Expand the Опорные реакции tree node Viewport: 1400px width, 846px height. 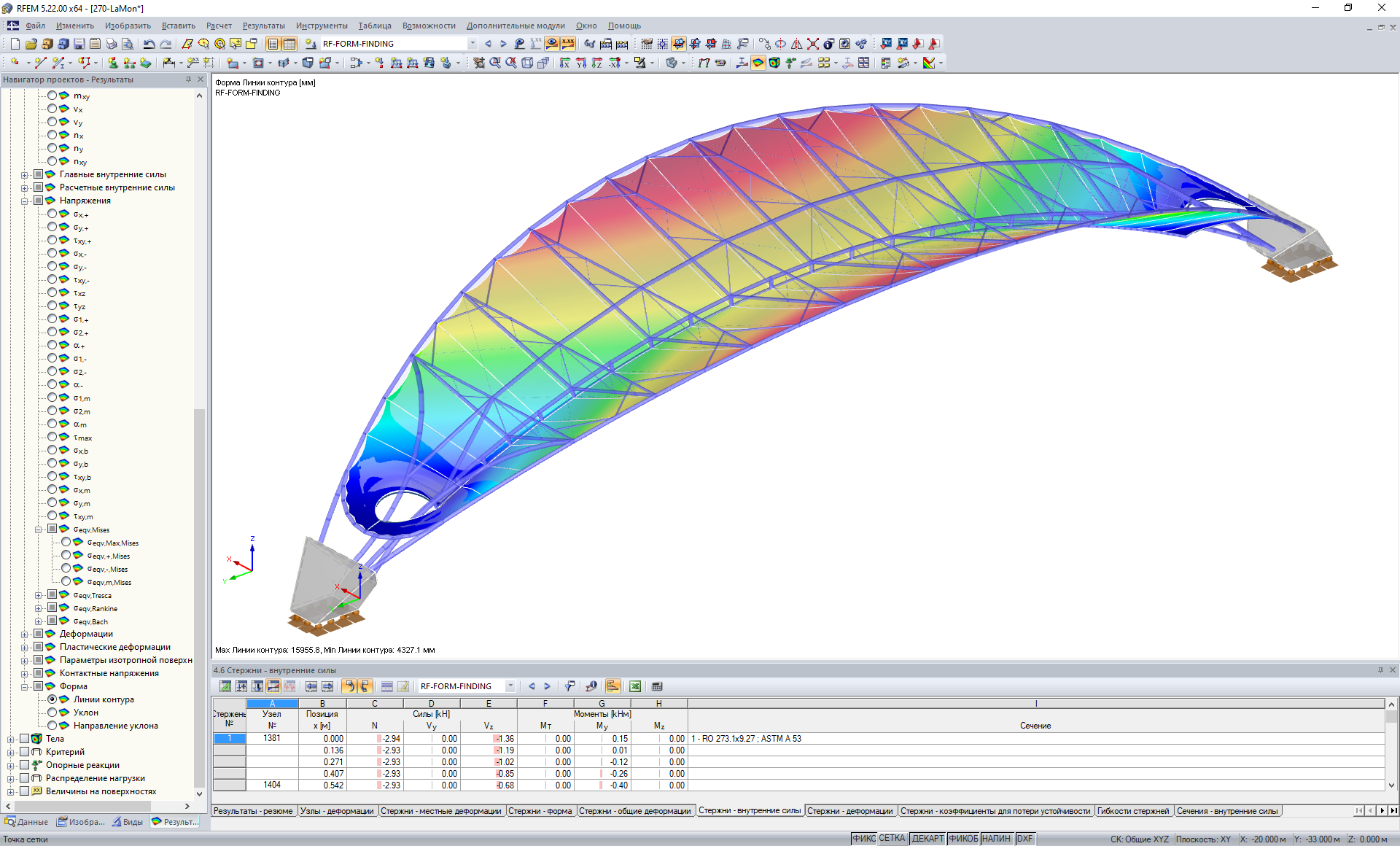tap(11, 765)
